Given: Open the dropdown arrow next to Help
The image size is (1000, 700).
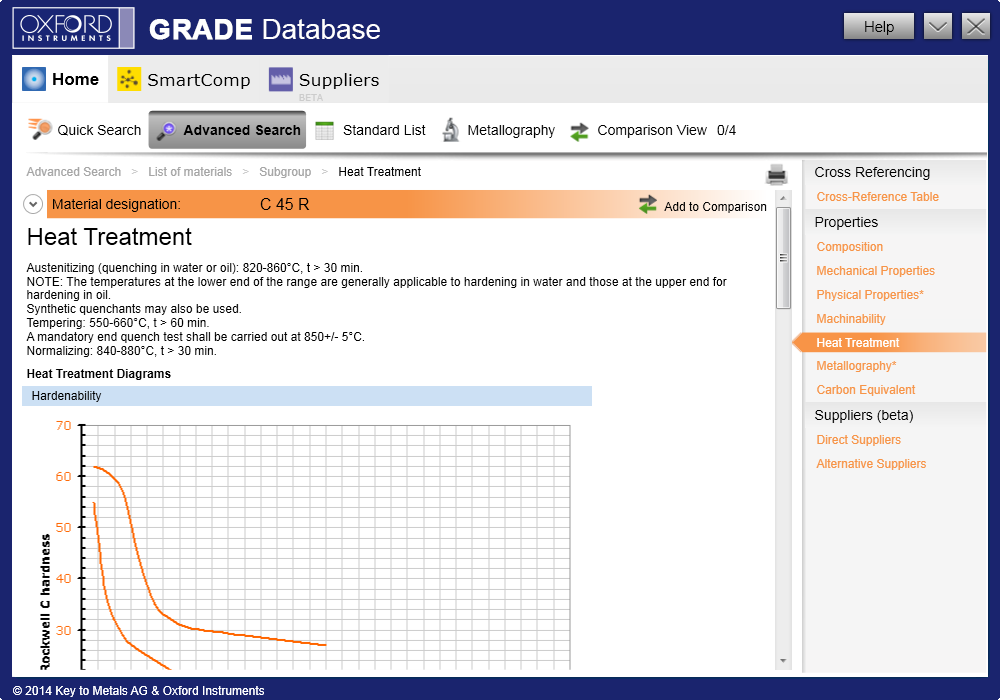Looking at the screenshot, I should (x=938, y=27).
